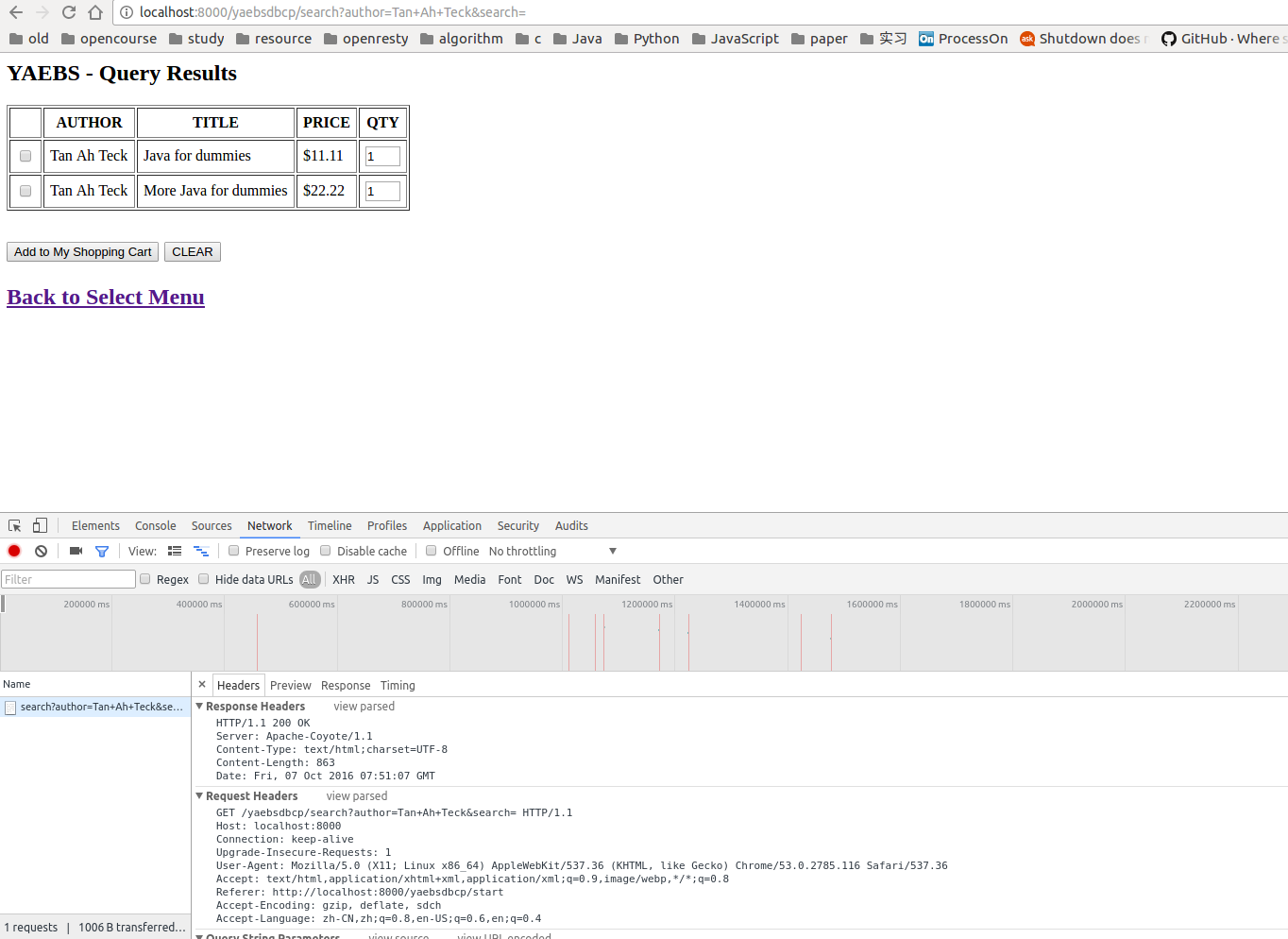Filter requests by CSS type
1288x939 pixels.
(400, 580)
